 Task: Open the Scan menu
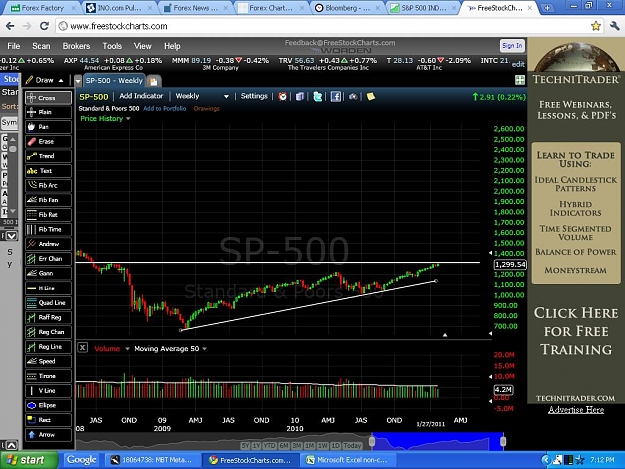coord(41,46)
